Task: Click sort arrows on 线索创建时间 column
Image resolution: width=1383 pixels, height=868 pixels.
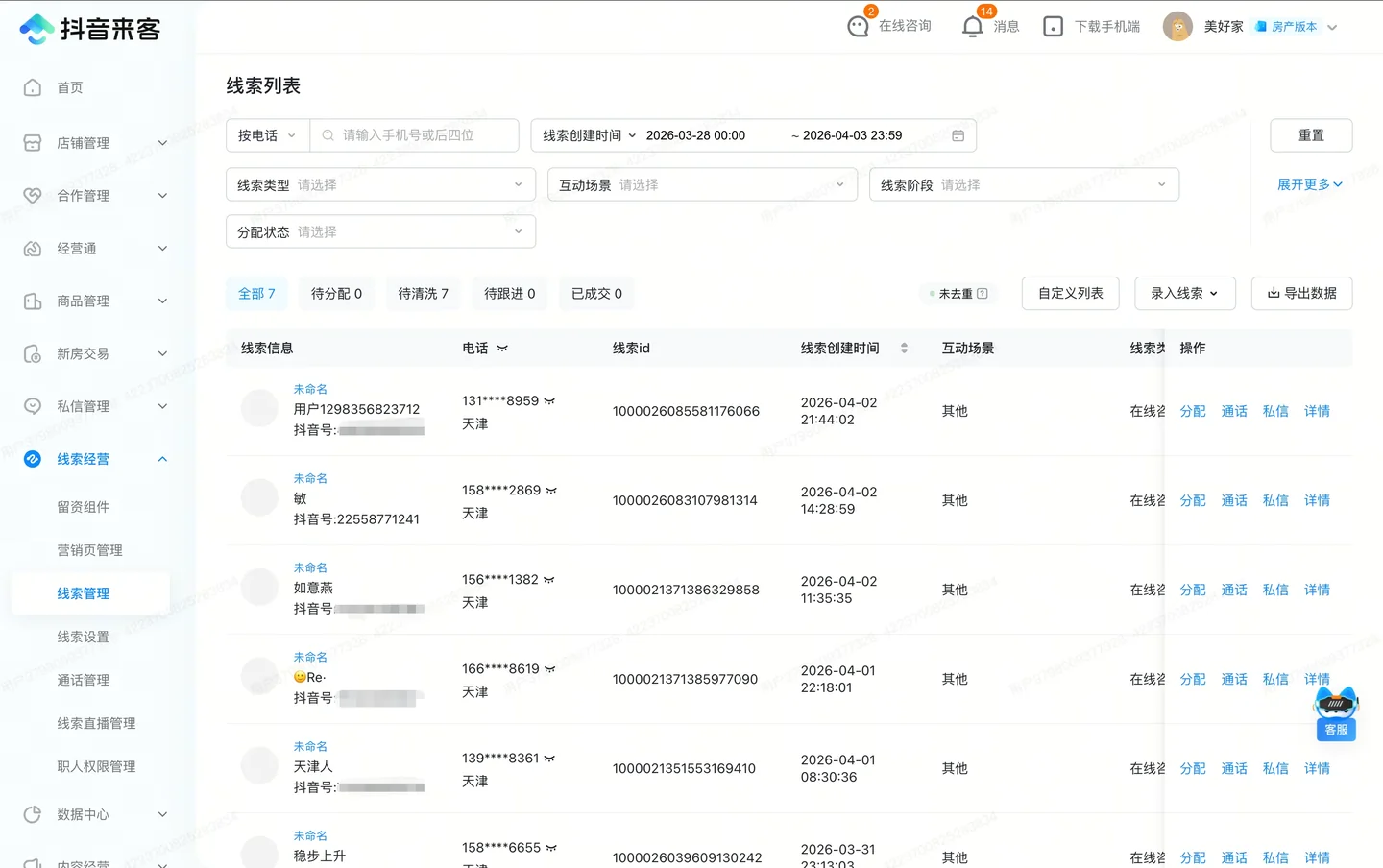Action: coord(904,348)
